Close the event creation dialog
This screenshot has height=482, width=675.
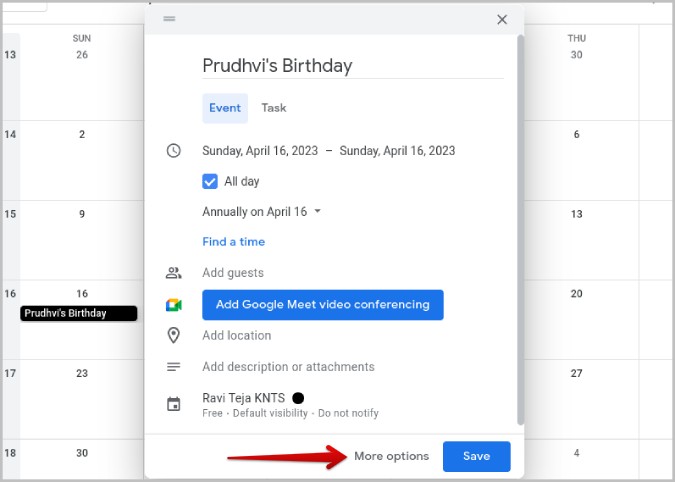tap(502, 19)
